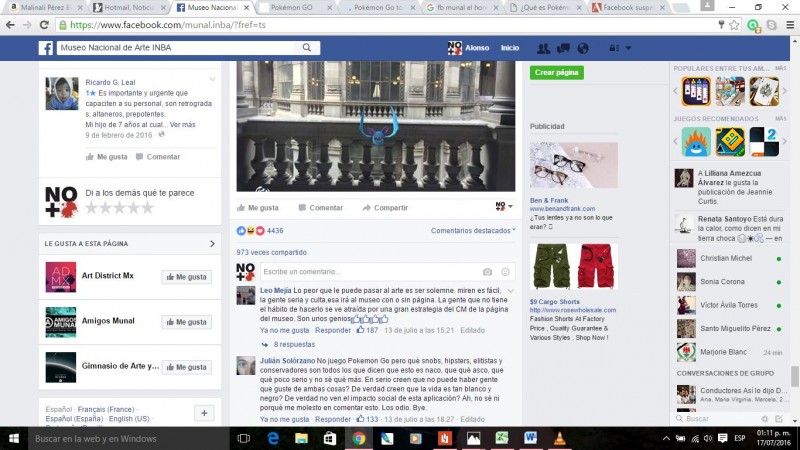Click the Compartir share button on post
The height and width of the screenshot is (450, 800).
click(385, 208)
